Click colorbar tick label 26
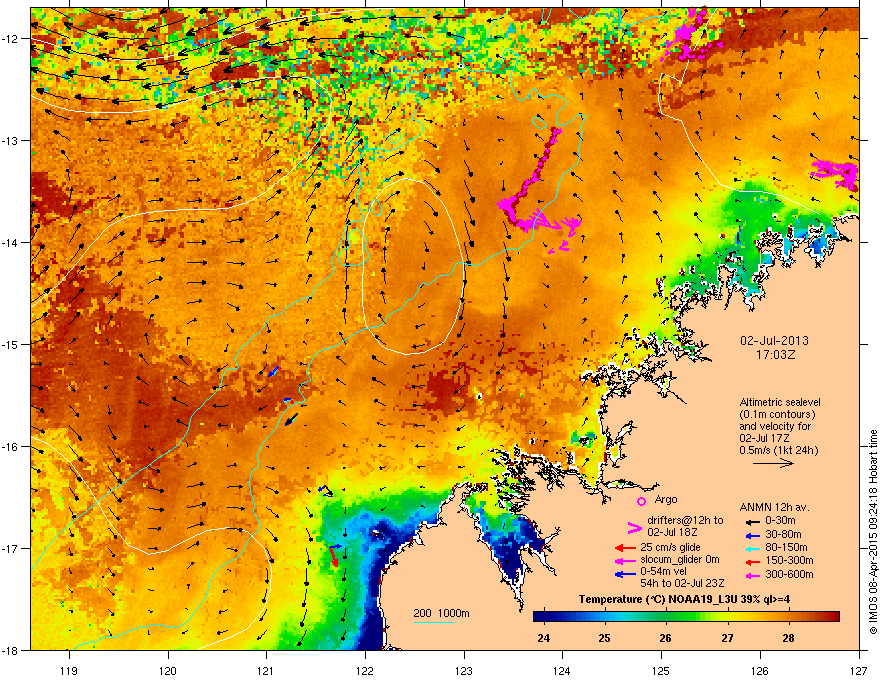The width and height of the screenshot is (880, 680). [666, 638]
